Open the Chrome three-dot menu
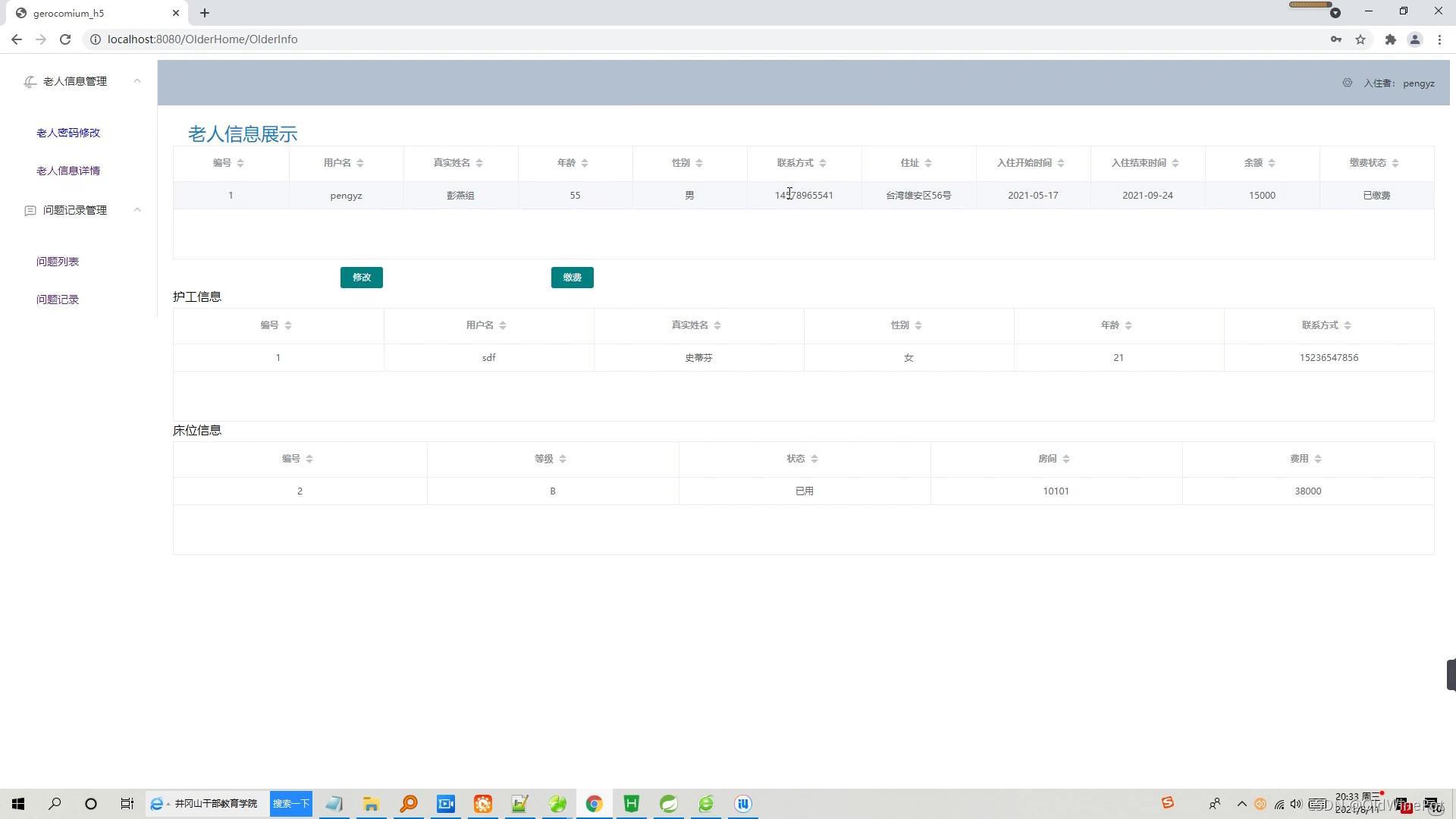The image size is (1456, 819). pyautogui.click(x=1439, y=39)
